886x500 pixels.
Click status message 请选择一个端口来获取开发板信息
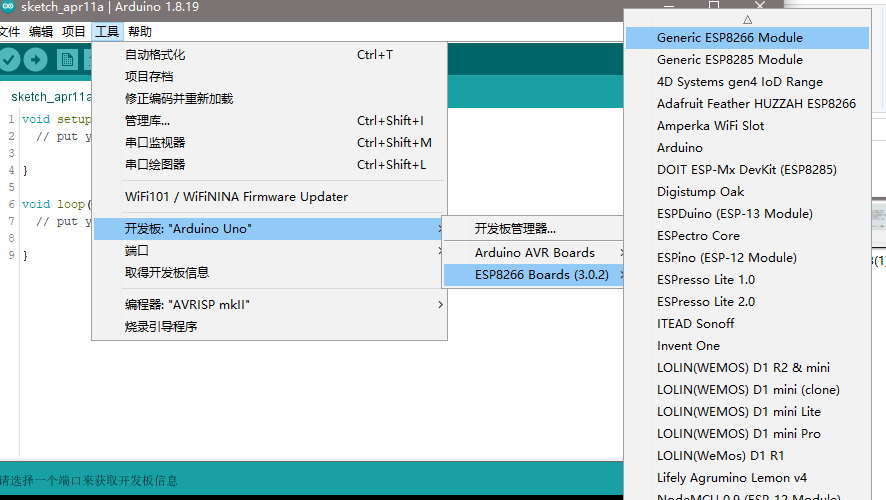click(x=89, y=481)
